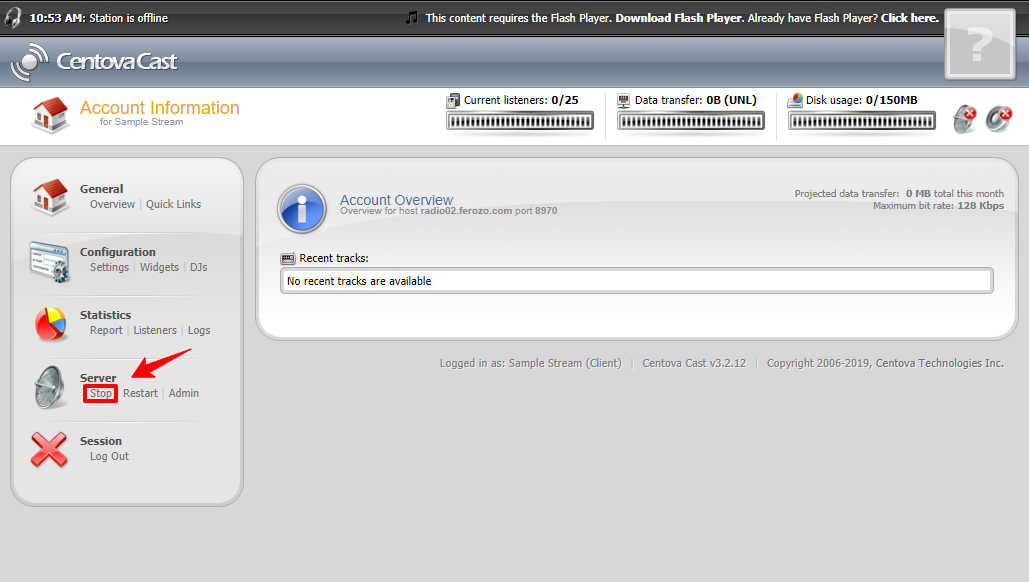This screenshot has height=582, width=1029.
Task: Click the Statistics pie chart icon
Action: coord(50,324)
